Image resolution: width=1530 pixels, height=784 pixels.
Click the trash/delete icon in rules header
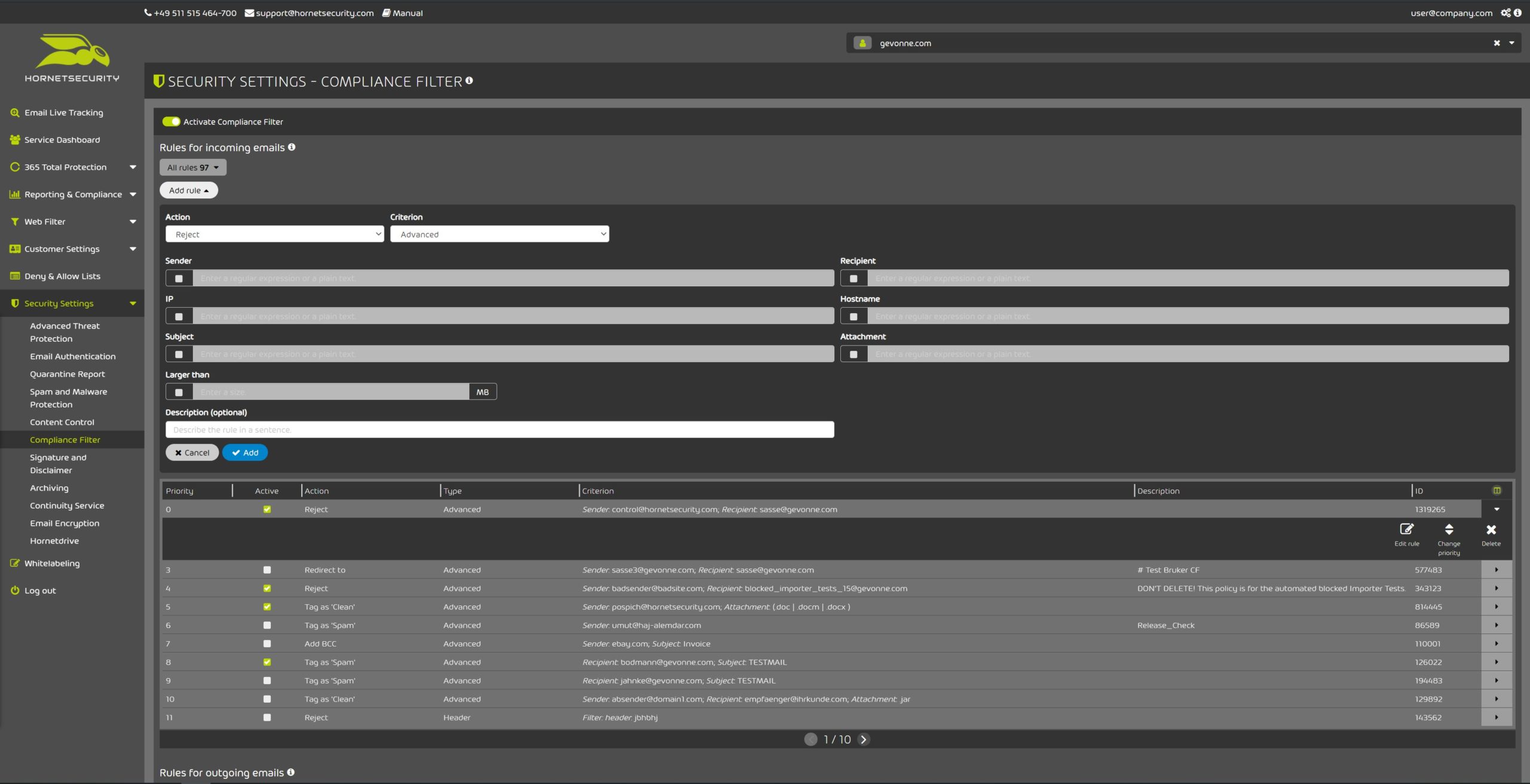(1496, 491)
